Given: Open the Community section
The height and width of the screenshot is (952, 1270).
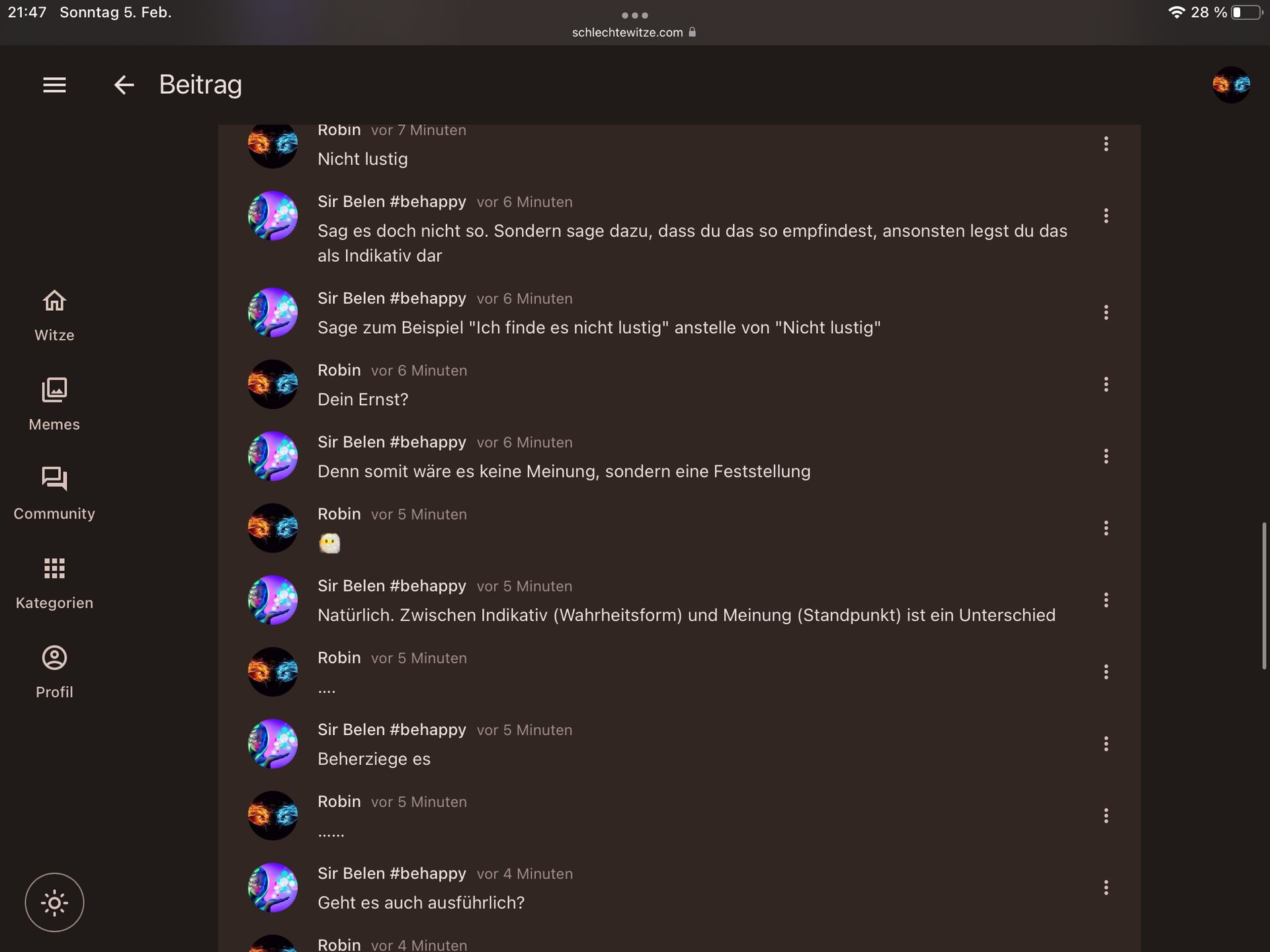Looking at the screenshot, I should [54, 494].
